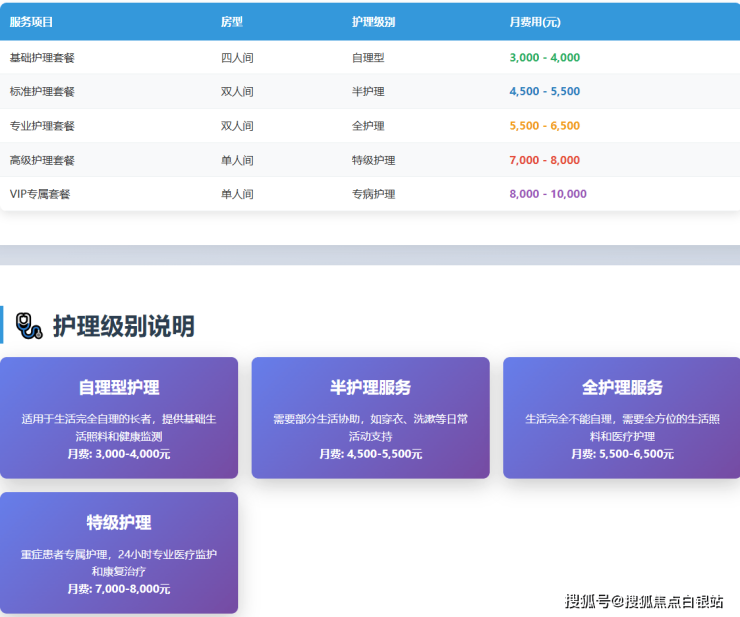
Task: Open the 自理型护理 card
Action: (119, 418)
